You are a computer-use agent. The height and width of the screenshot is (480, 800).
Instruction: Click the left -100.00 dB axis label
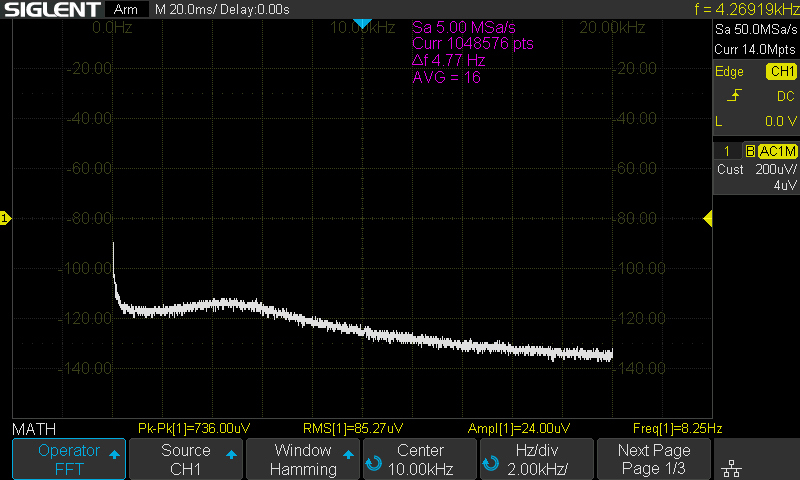pyautogui.click(x=86, y=268)
